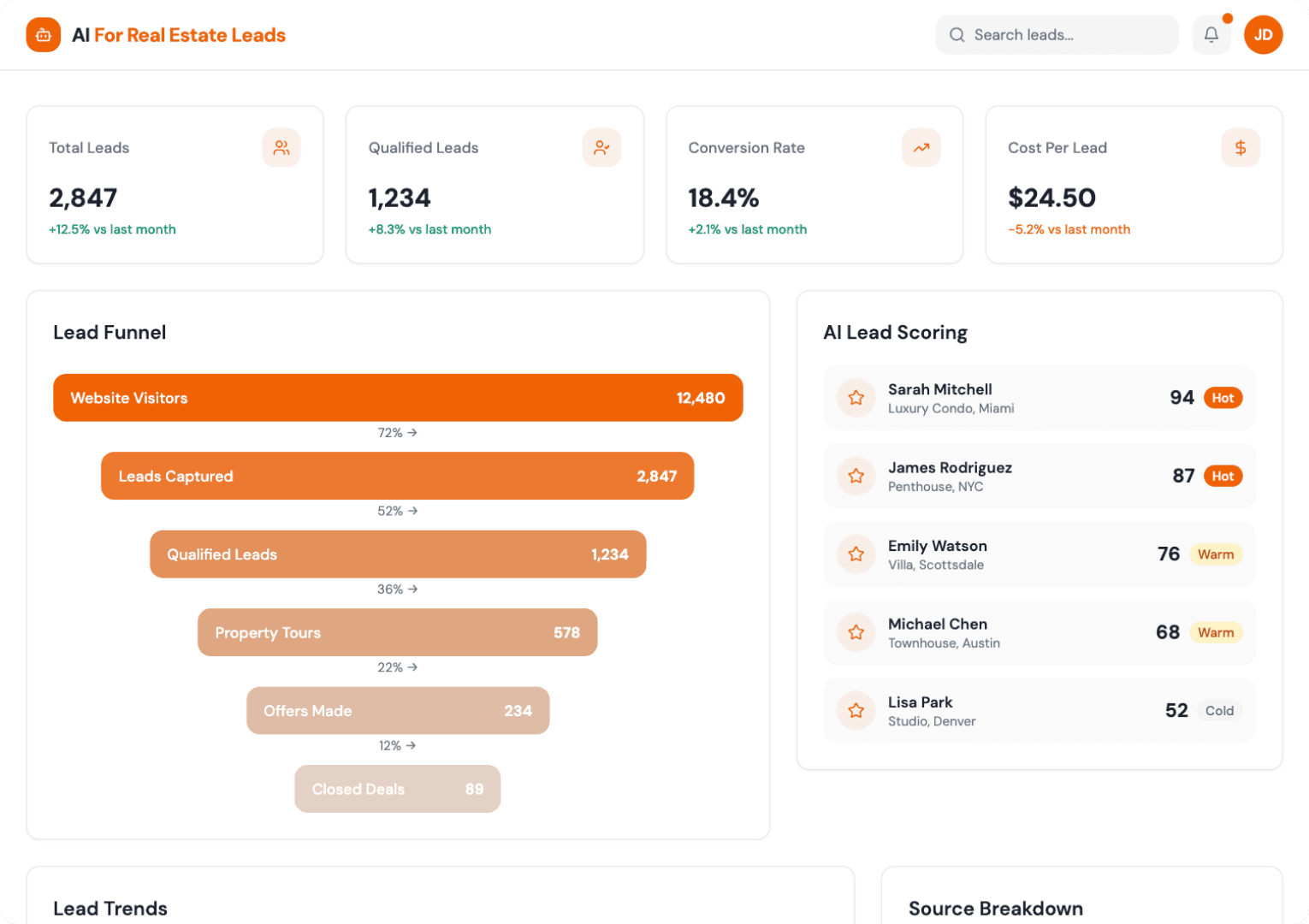The height and width of the screenshot is (924, 1309).
Task: Click inside the Search leads field
Action: tap(1057, 35)
